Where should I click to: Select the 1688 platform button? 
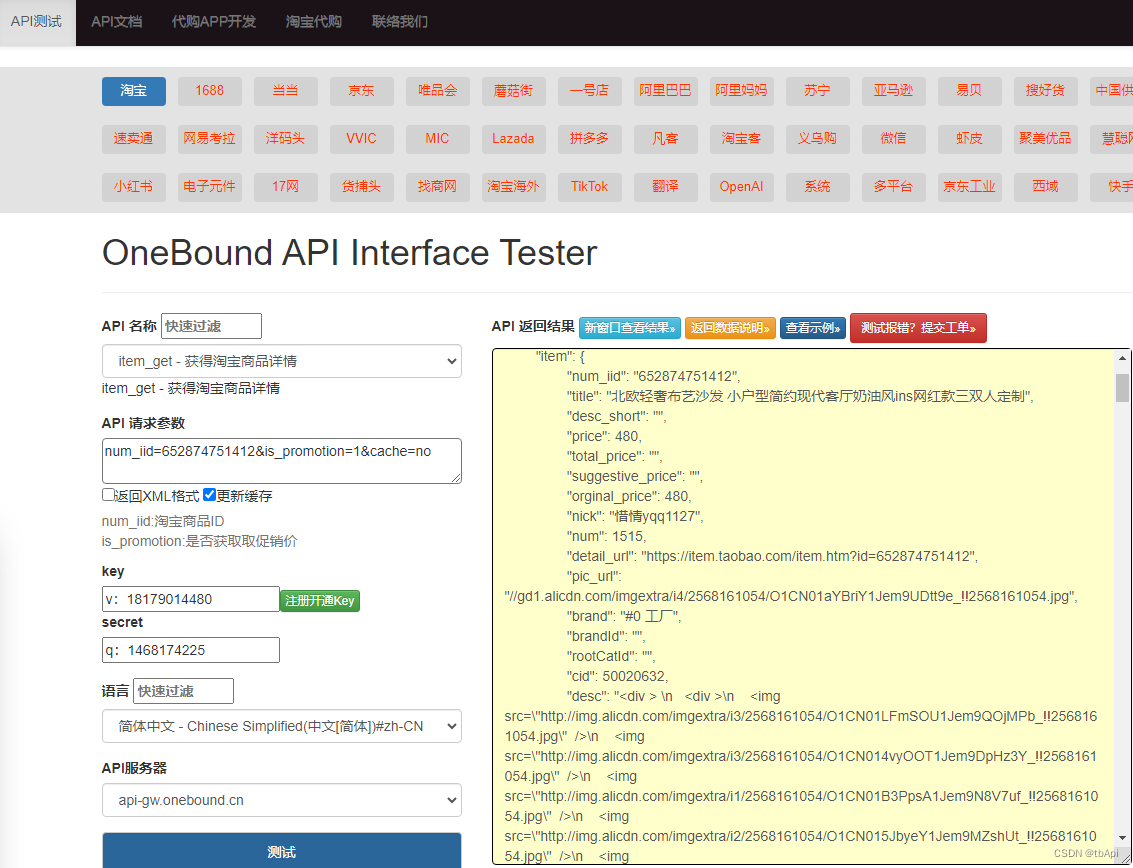(x=210, y=91)
